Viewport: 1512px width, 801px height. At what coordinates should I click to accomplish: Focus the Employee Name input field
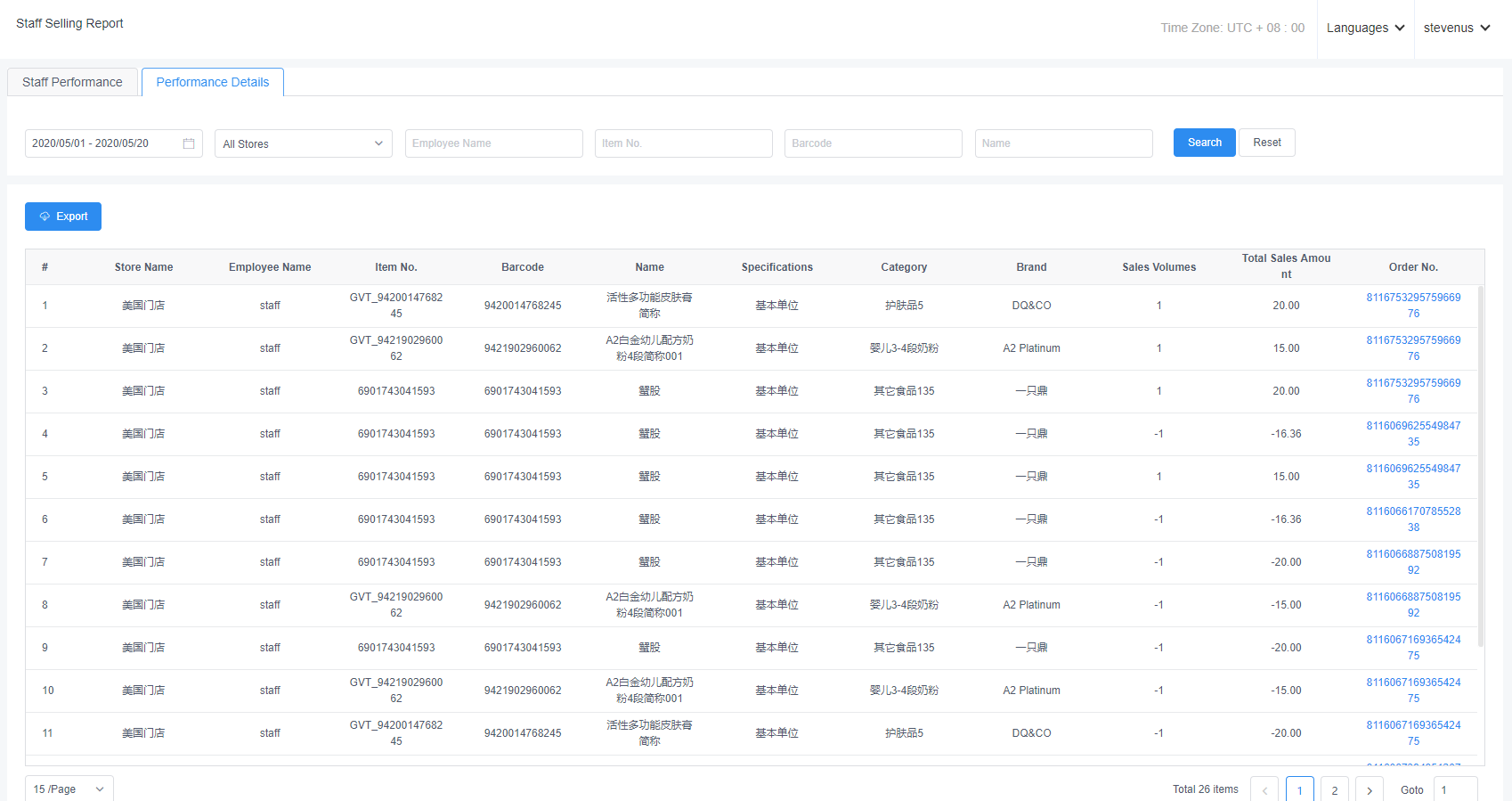pos(493,143)
